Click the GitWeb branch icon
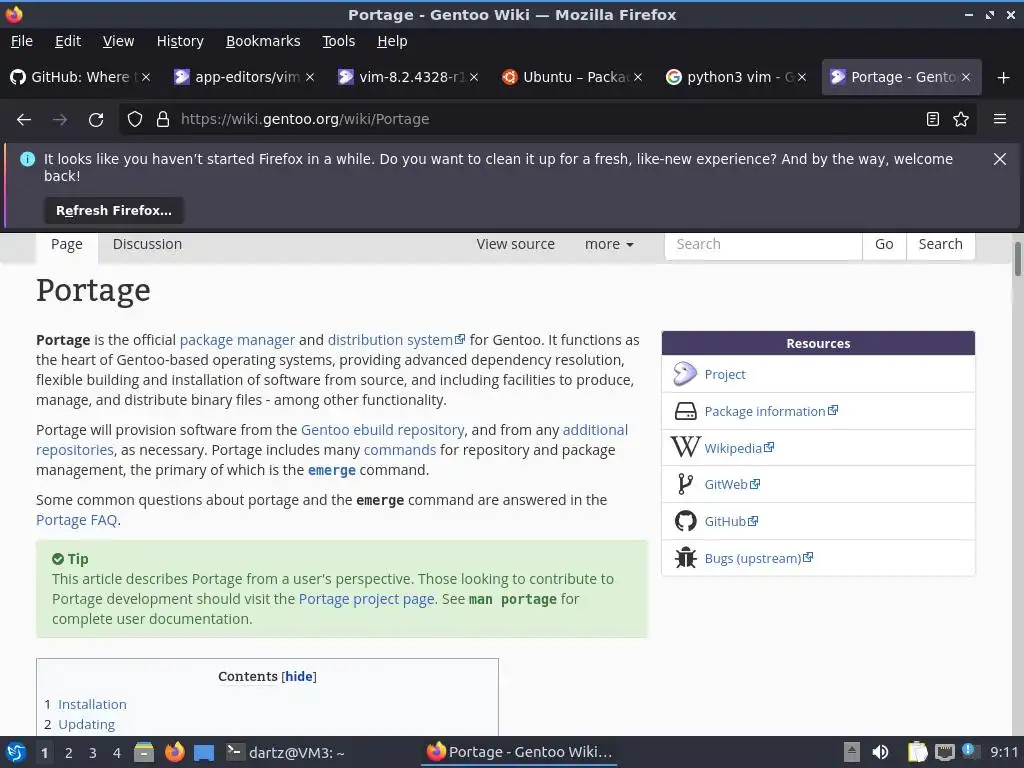The height and width of the screenshot is (768, 1024). pos(684,485)
